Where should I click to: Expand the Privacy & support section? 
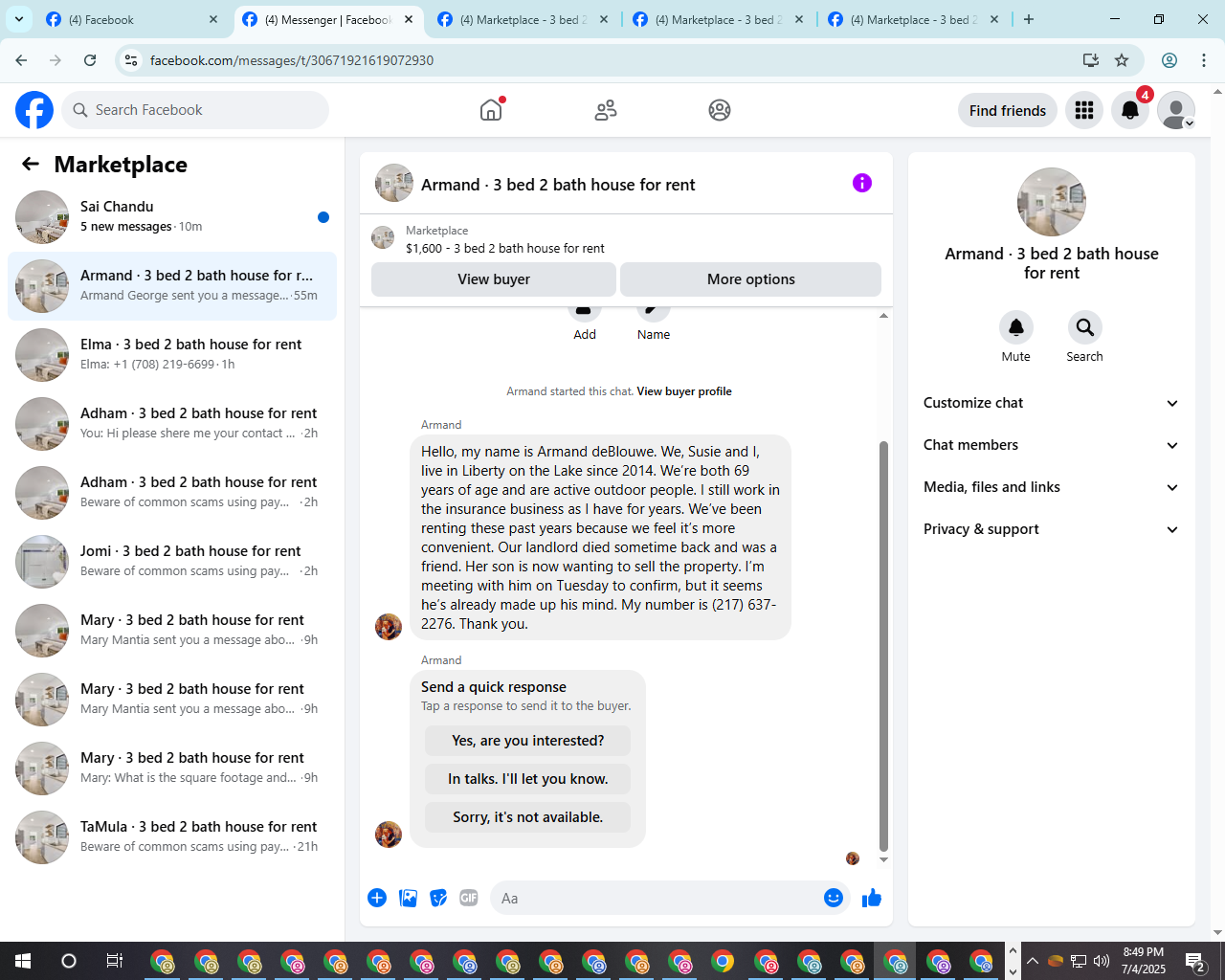(x=1052, y=529)
